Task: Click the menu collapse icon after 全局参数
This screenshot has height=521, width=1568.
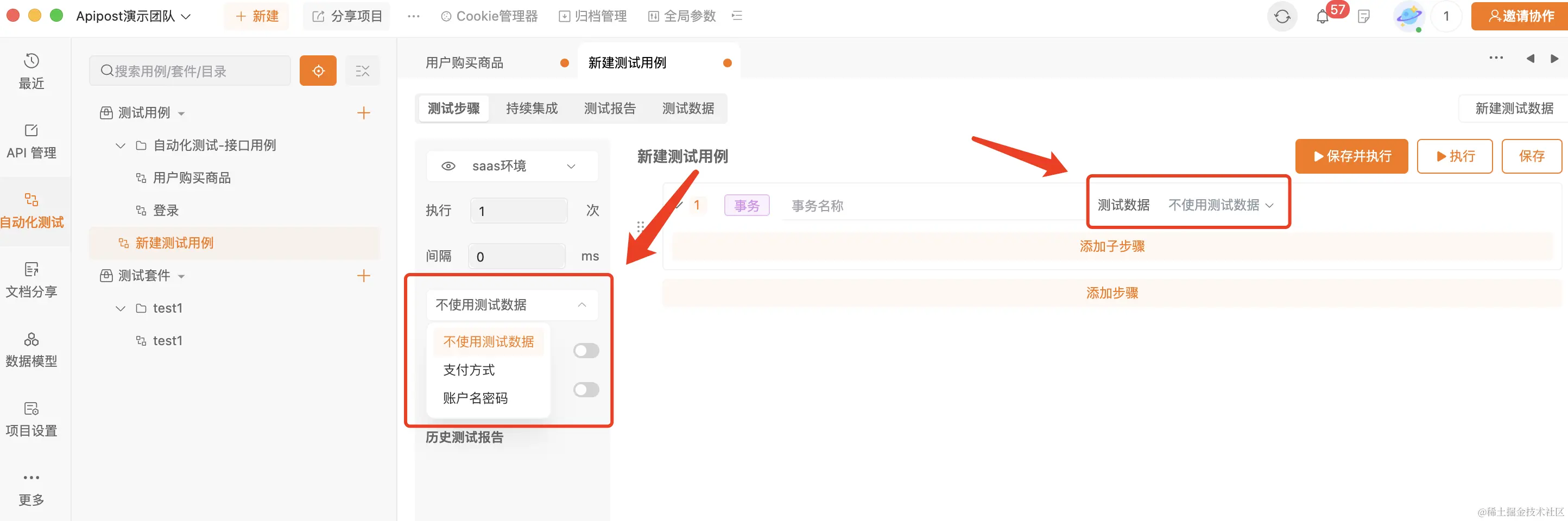Action: tap(737, 16)
